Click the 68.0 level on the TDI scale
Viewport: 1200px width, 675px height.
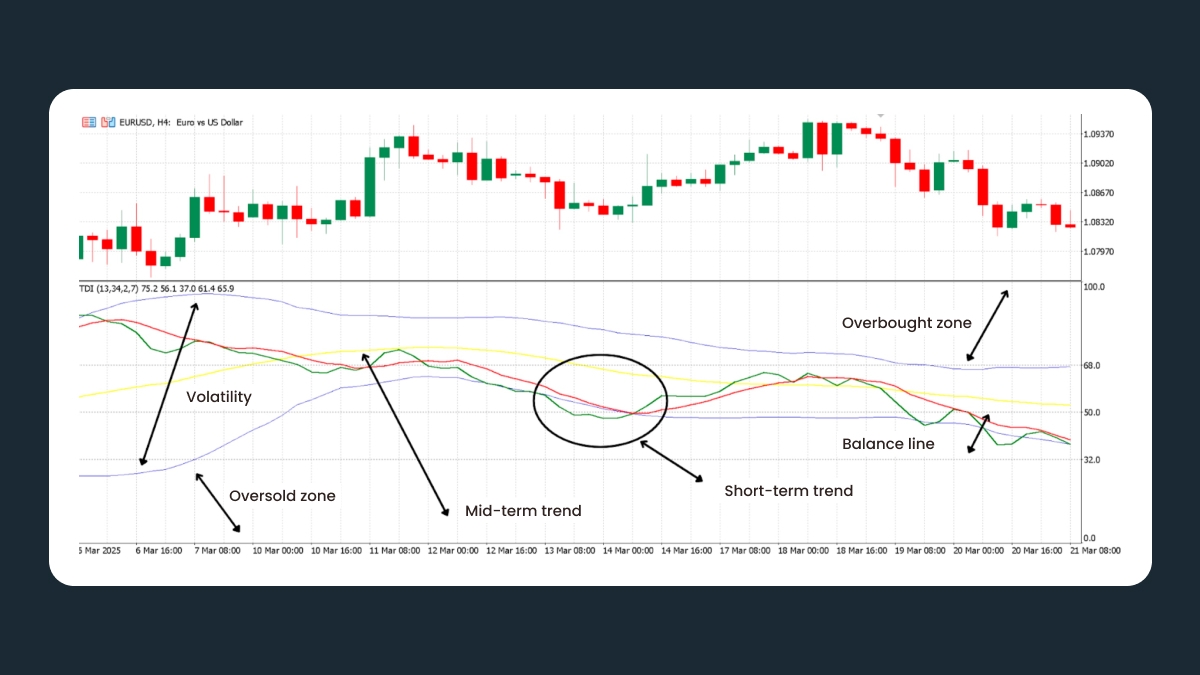[x=1092, y=366]
